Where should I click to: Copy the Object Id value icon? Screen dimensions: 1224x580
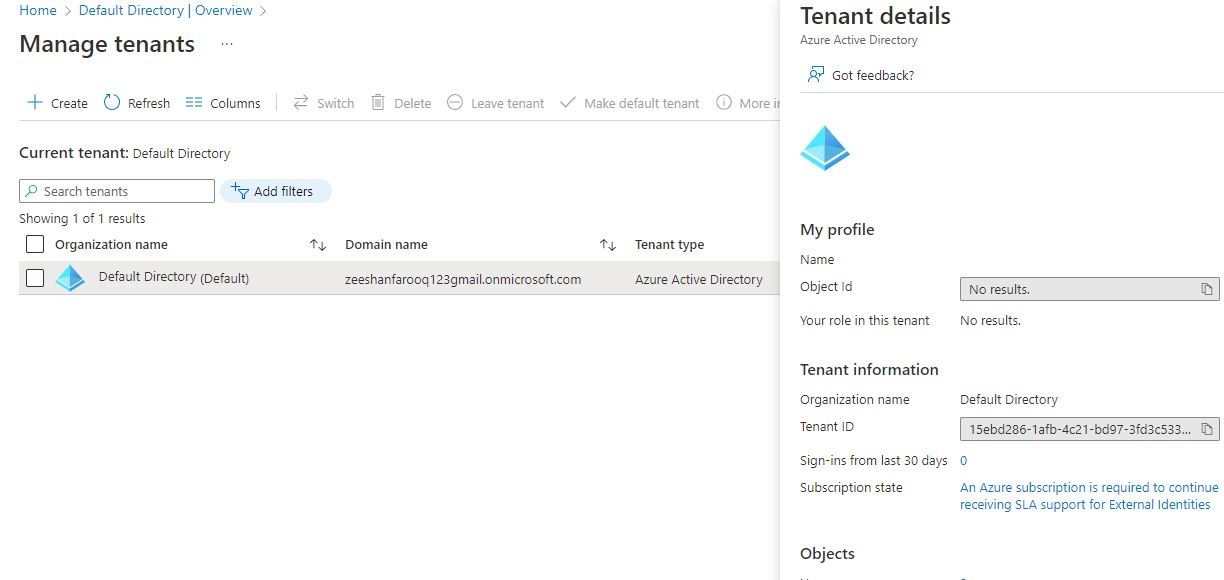click(x=1207, y=289)
